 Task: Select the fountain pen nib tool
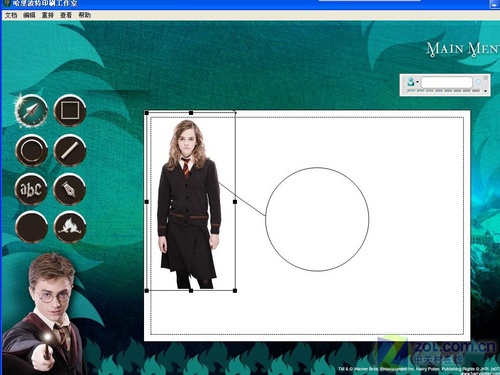click(x=69, y=189)
